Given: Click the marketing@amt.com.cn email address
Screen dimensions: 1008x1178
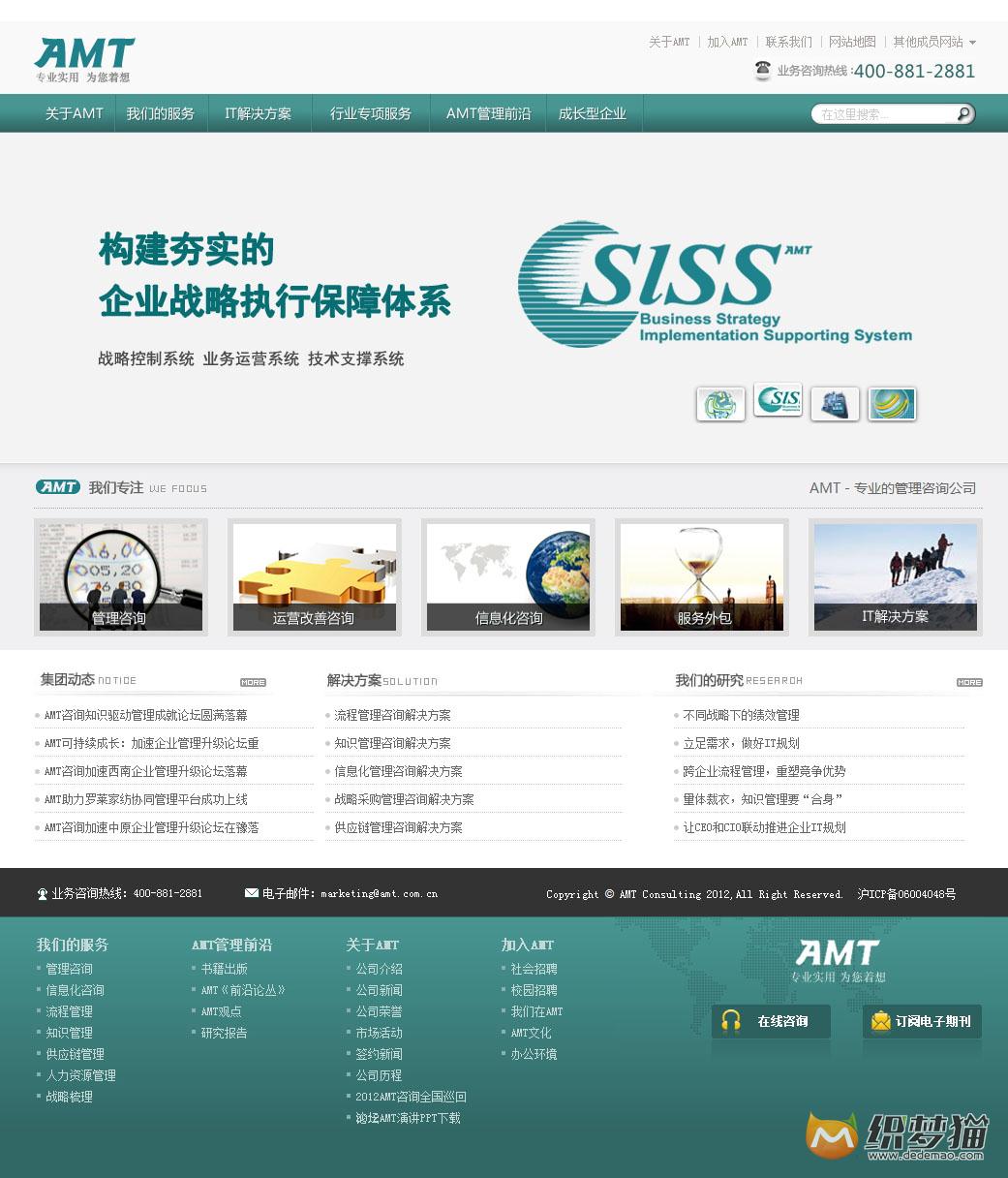Looking at the screenshot, I should pyautogui.click(x=380, y=893).
